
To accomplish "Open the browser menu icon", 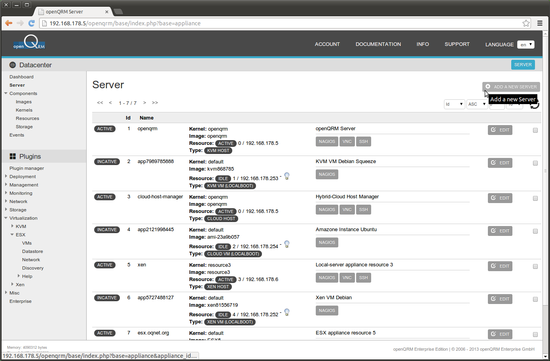I will coord(540,23).
